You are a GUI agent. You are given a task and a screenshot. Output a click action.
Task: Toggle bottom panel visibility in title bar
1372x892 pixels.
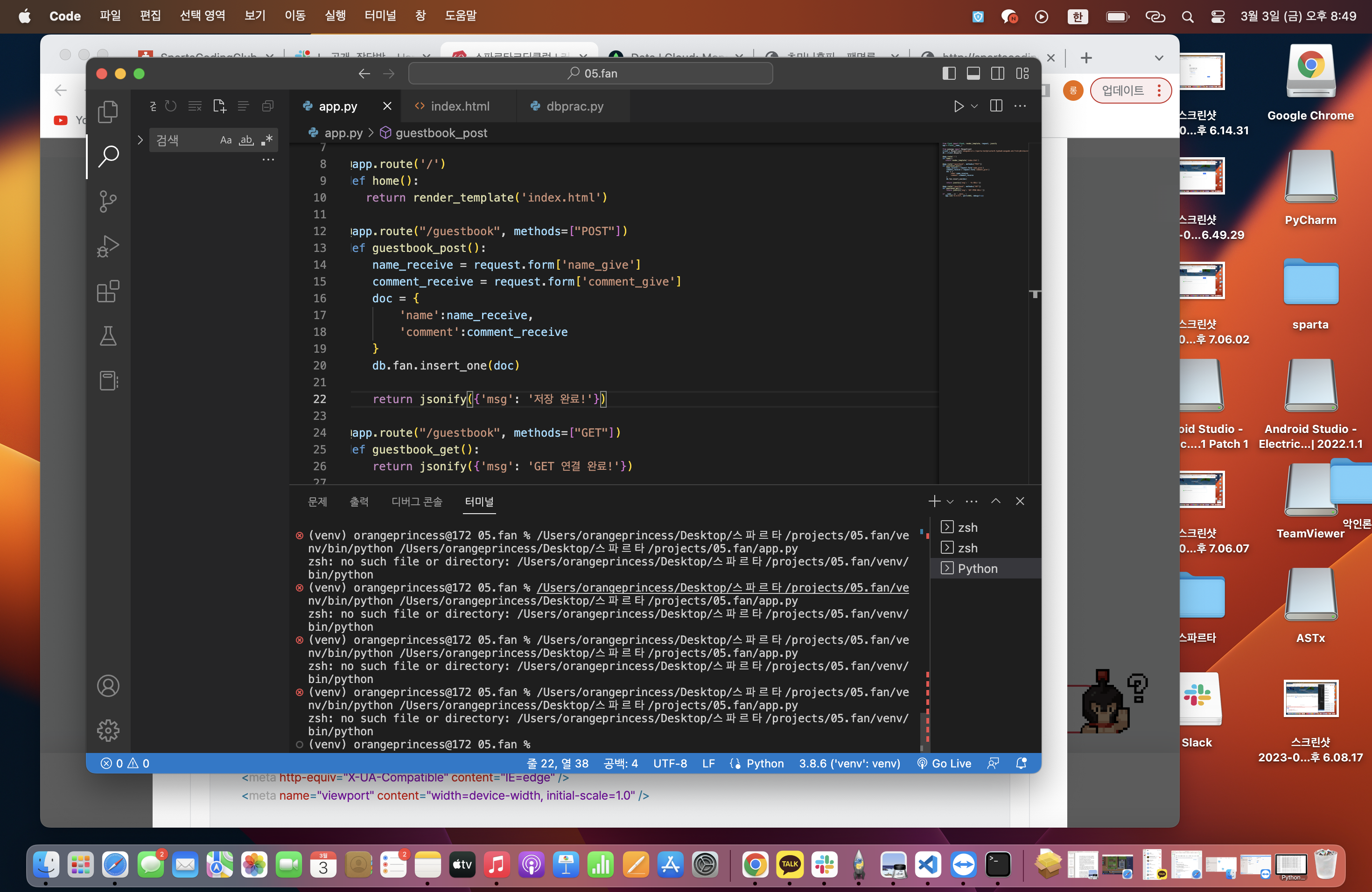pyautogui.click(x=973, y=73)
